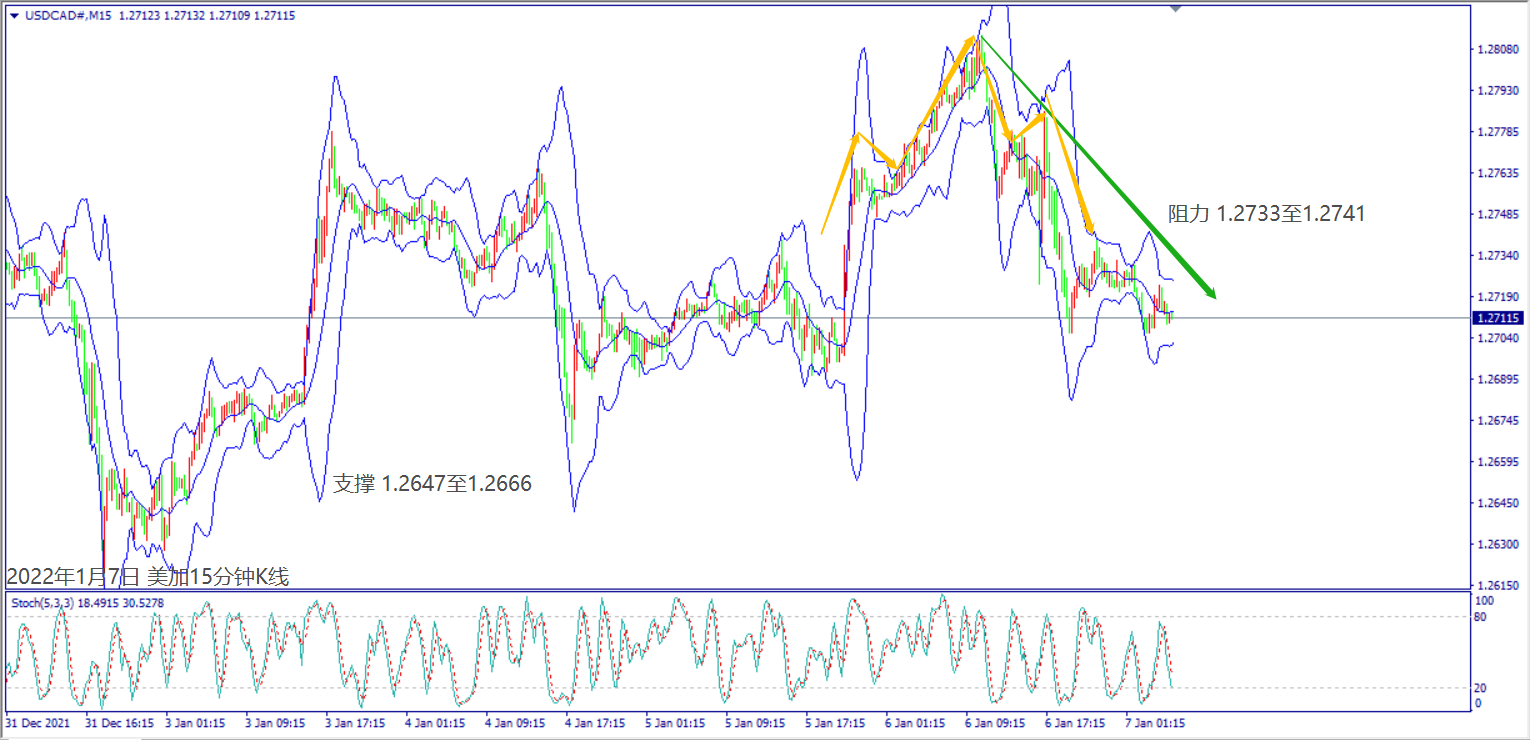Click the 1.27930 price axis label
The height and width of the screenshot is (740, 1530).
1499,91
